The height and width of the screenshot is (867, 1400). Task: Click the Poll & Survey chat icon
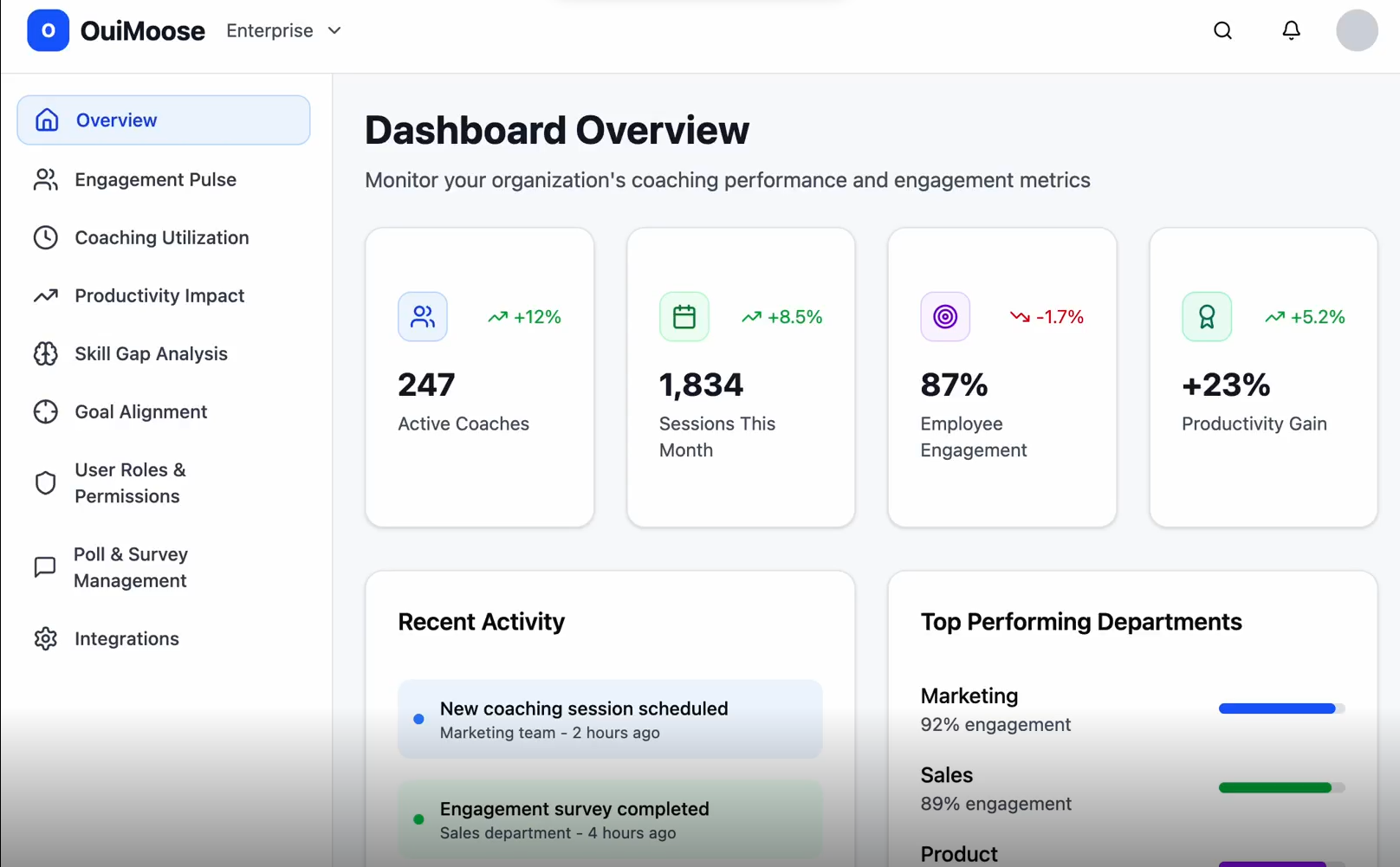click(x=45, y=567)
